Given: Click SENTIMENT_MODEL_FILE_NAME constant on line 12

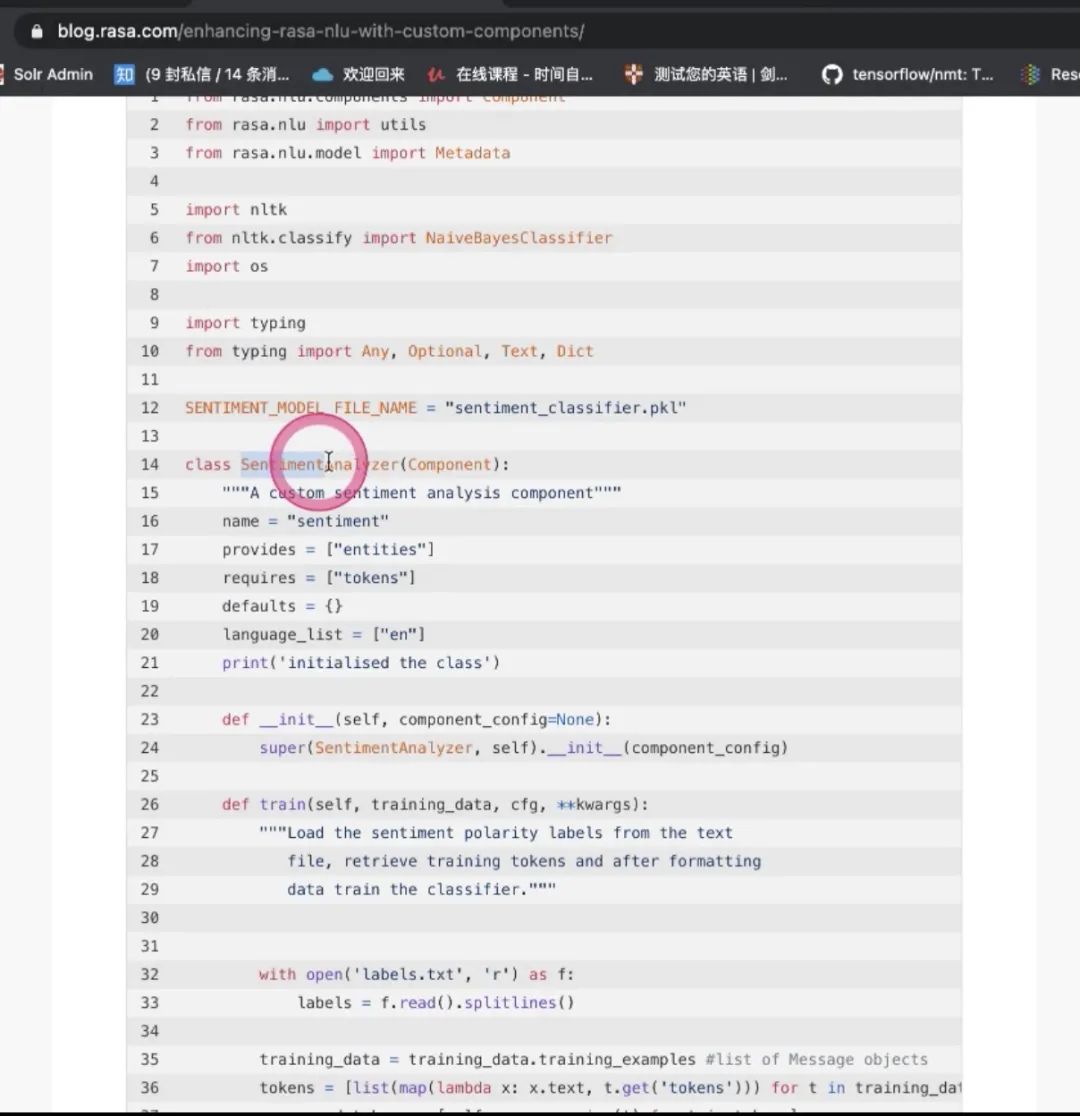Looking at the screenshot, I should 300,408.
